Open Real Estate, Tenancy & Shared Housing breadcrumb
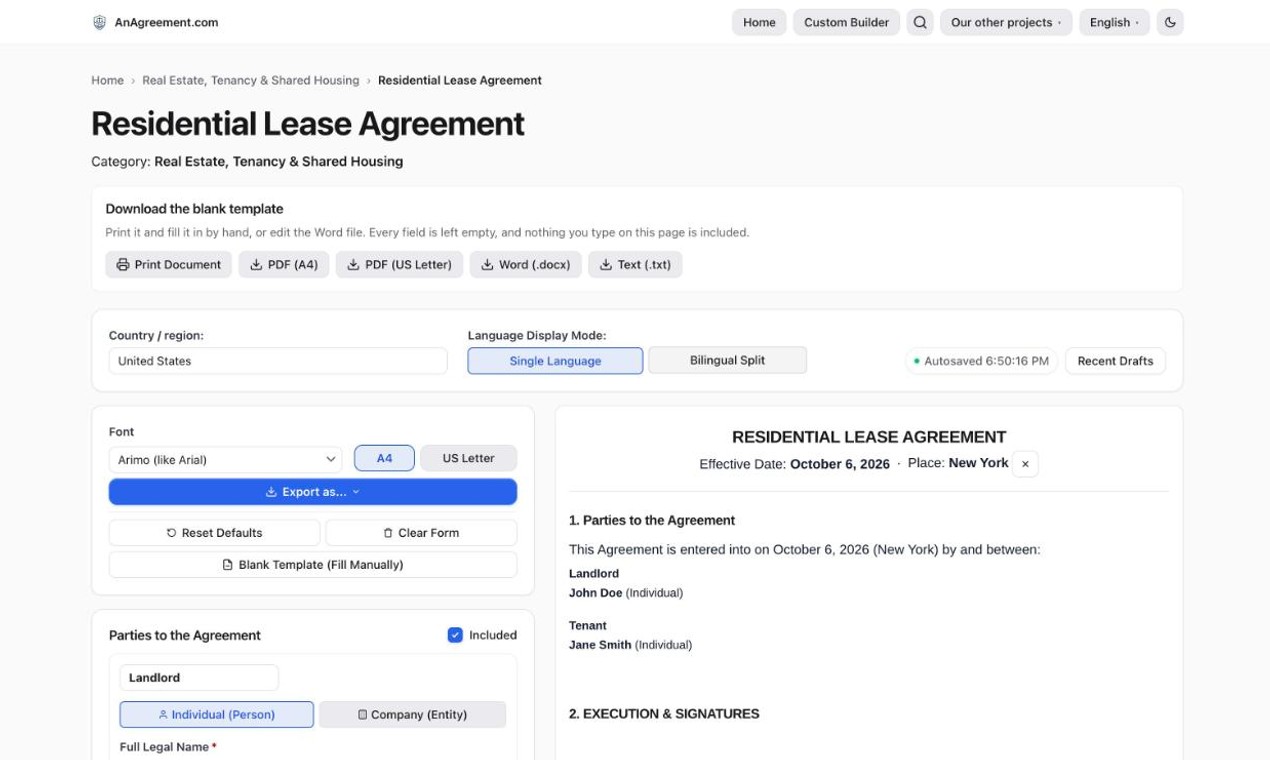Viewport: 1270px width, 760px height. point(250,80)
